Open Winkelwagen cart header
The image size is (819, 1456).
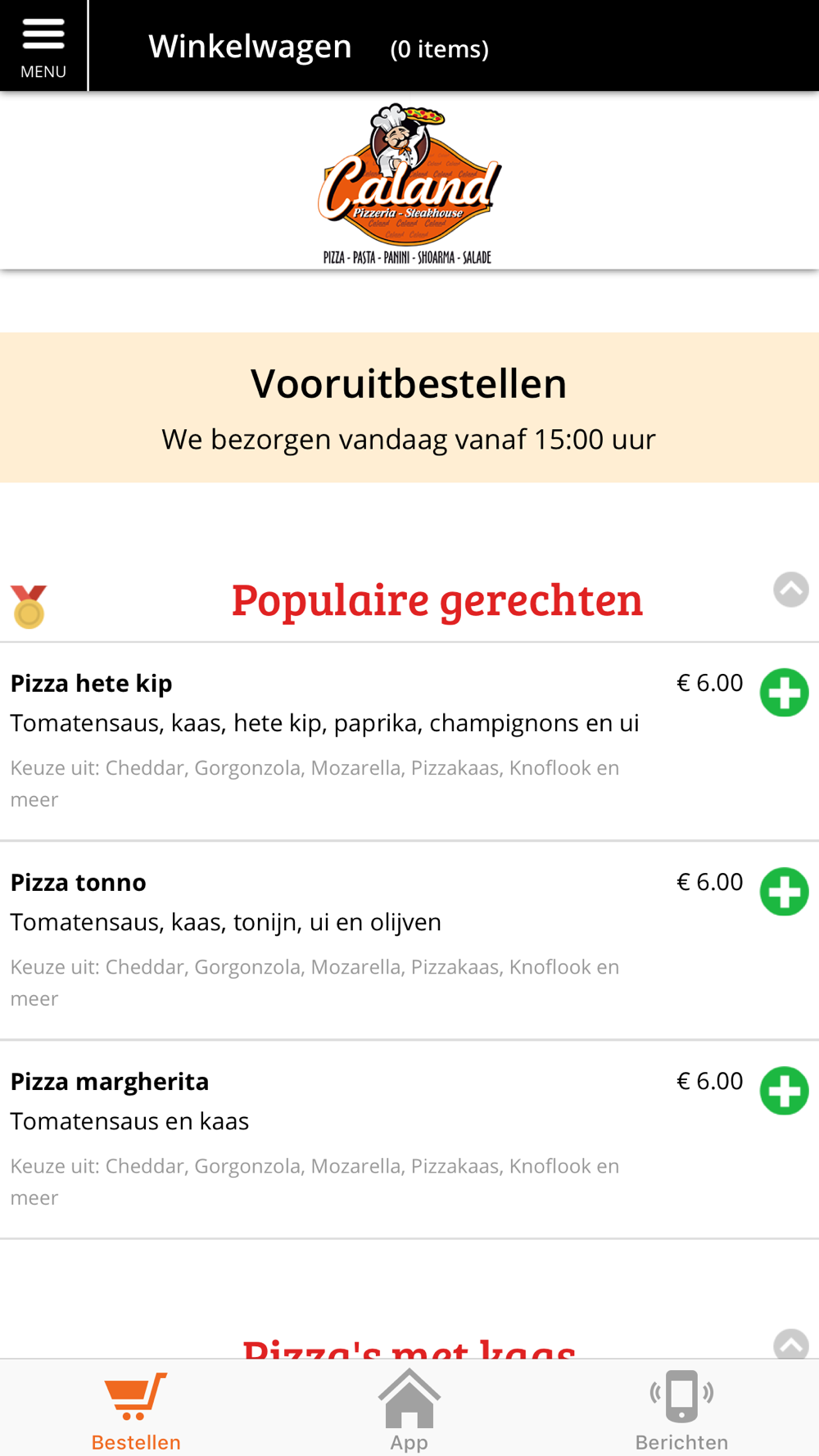click(250, 47)
